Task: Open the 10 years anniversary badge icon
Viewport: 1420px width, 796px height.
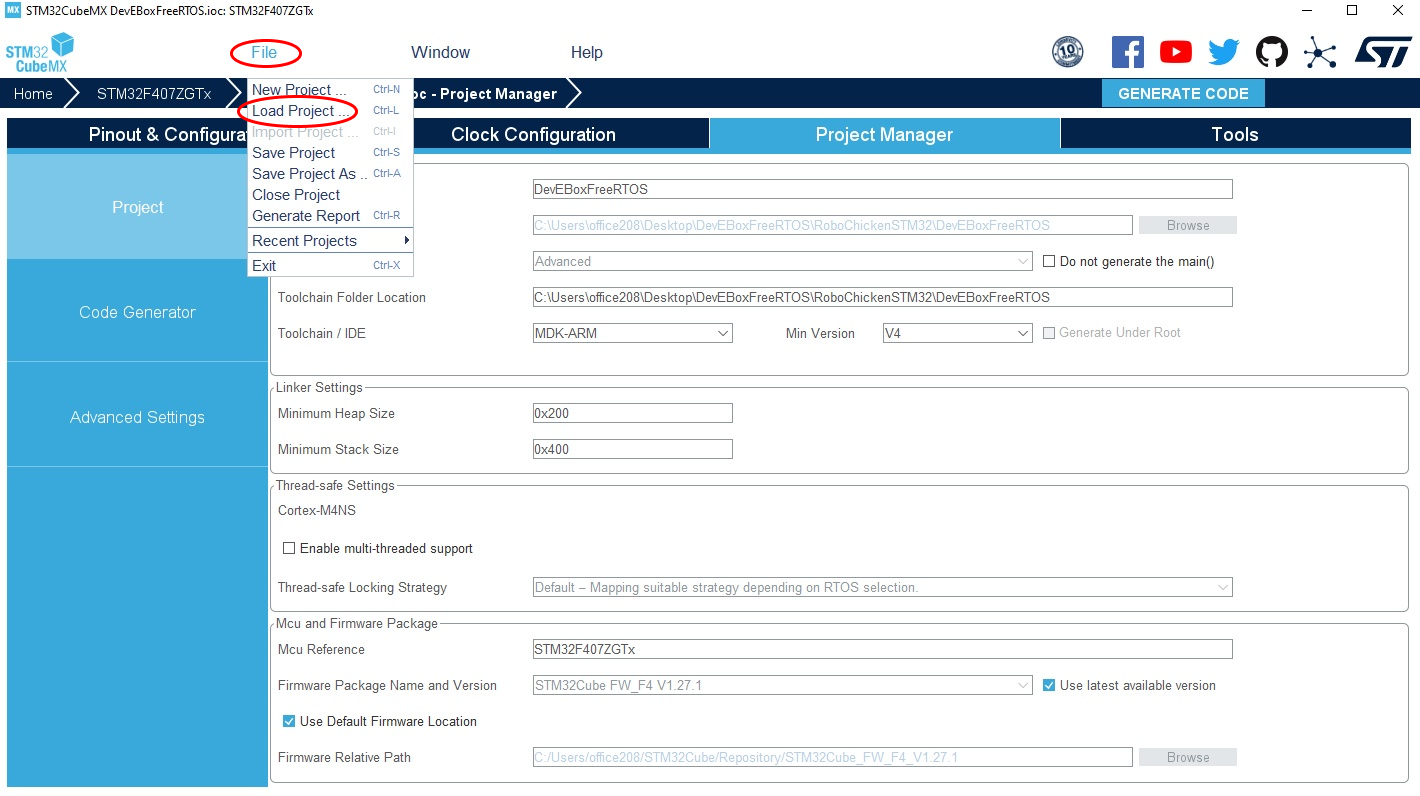Action: (x=1068, y=52)
